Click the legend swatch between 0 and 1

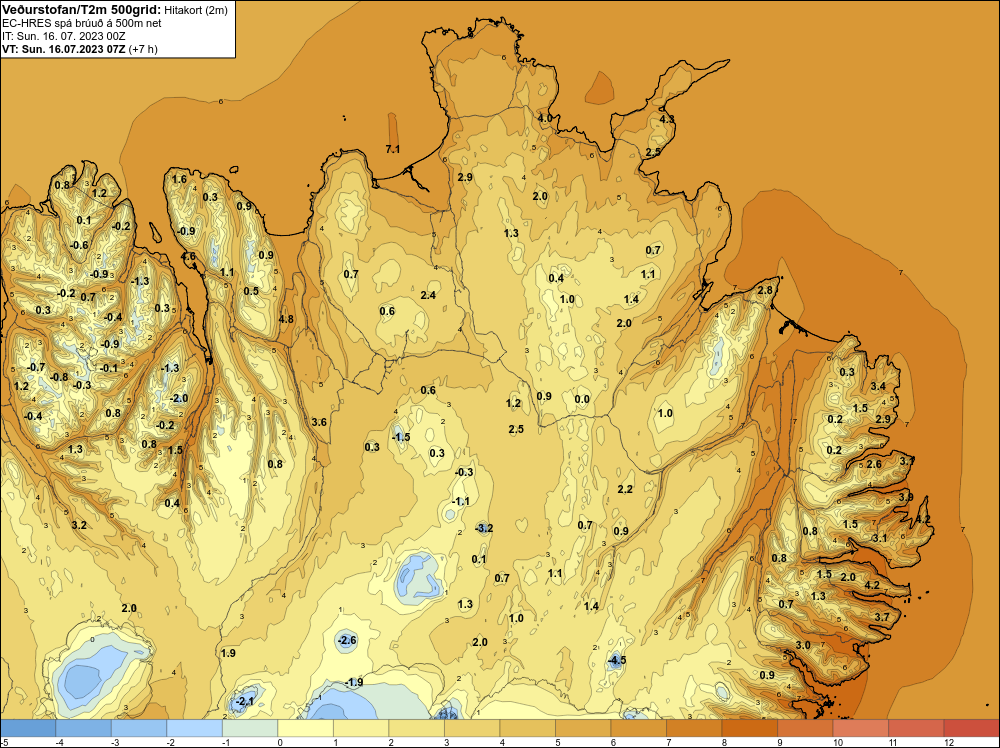coord(305,728)
